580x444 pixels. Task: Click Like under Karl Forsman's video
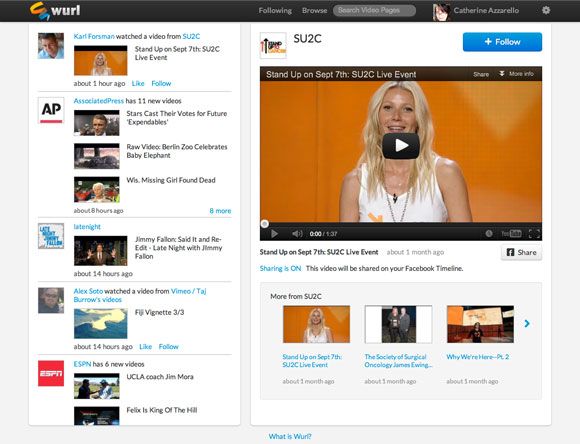[x=138, y=84]
